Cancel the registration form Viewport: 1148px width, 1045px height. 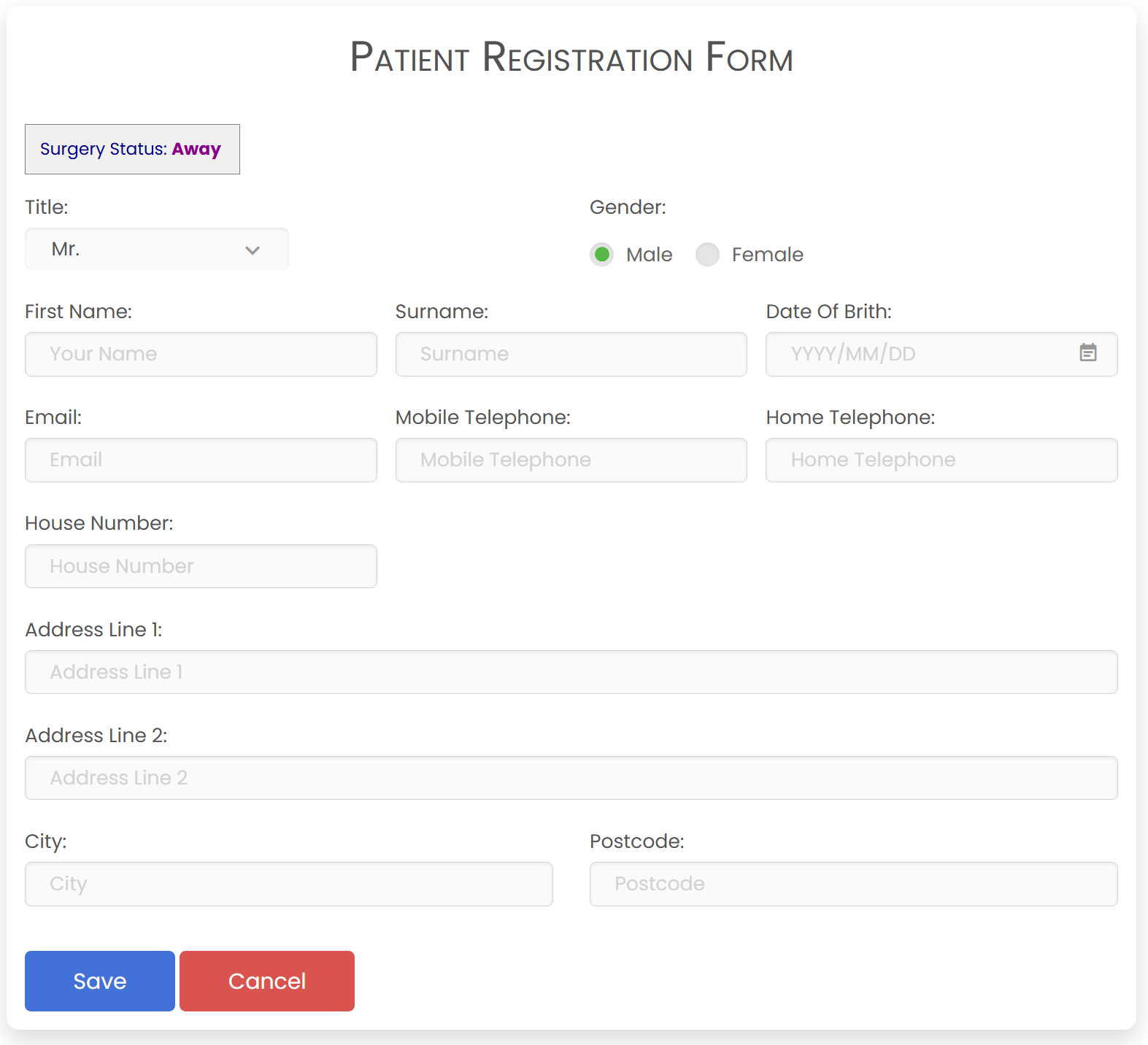coord(267,981)
